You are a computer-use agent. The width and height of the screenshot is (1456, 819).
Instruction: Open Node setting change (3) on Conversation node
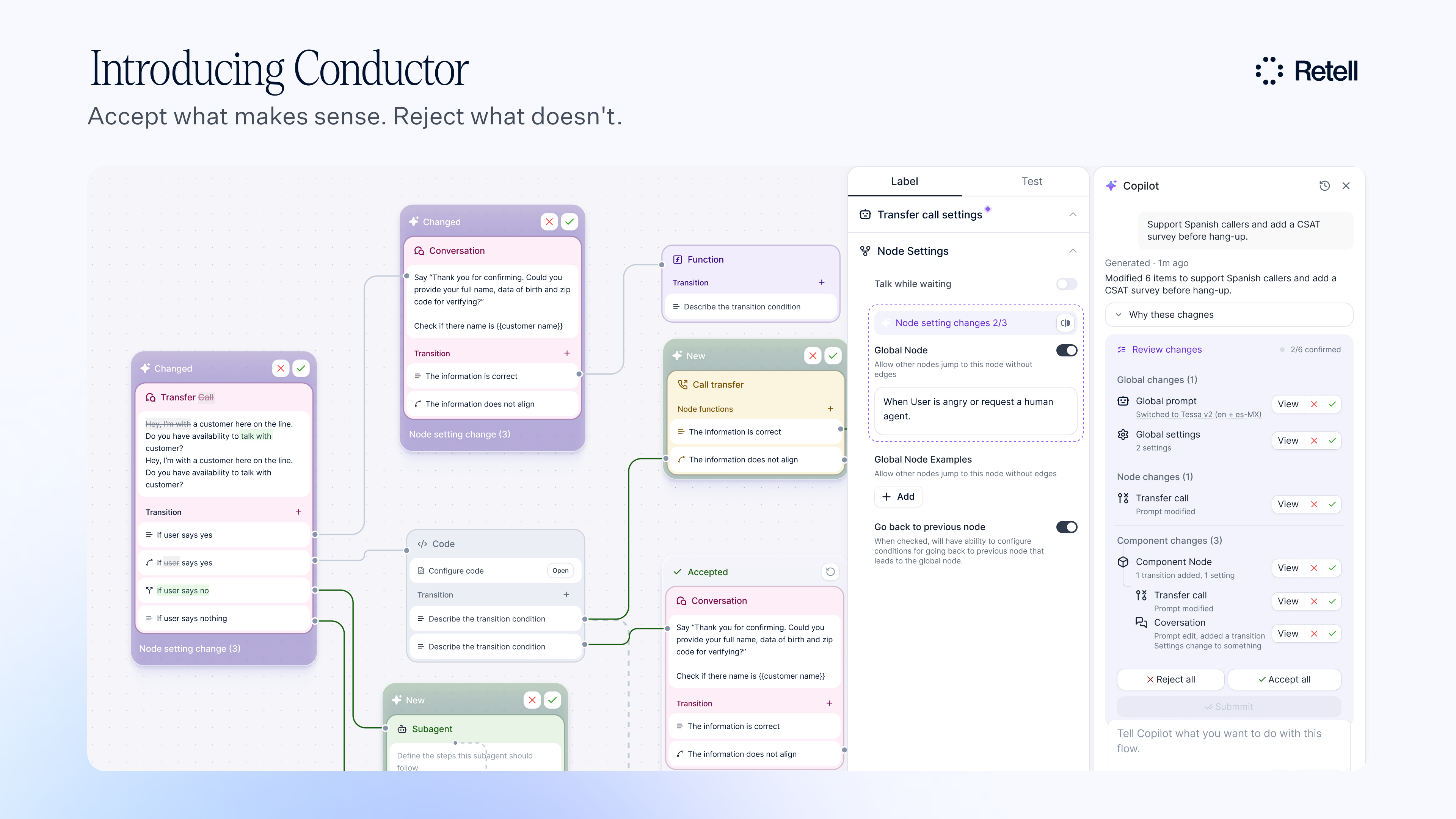pos(460,435)
